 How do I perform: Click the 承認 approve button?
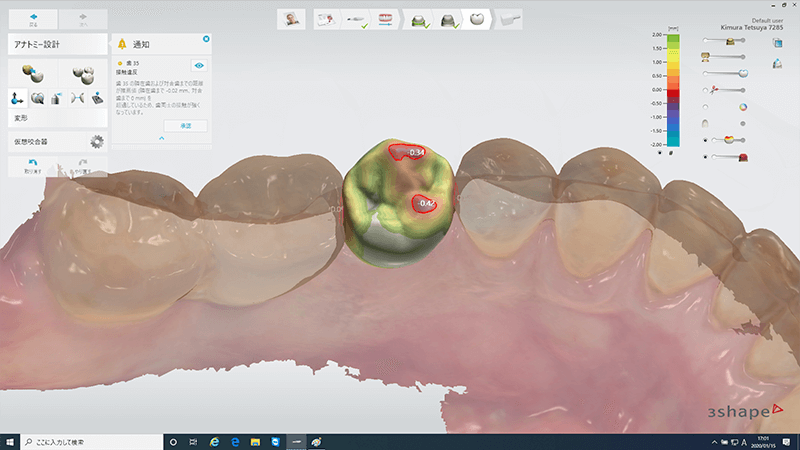click(185, 125)
